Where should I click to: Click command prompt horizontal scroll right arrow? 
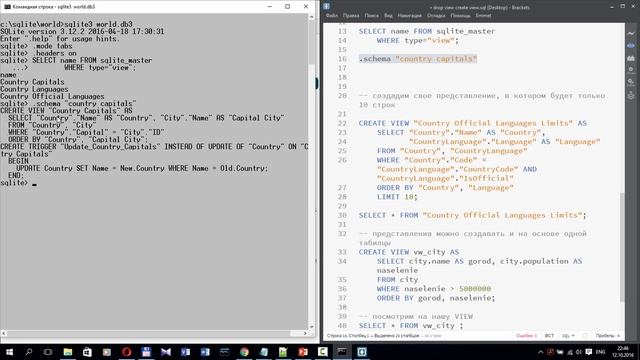pyautogui.click(x=305, y=333)
